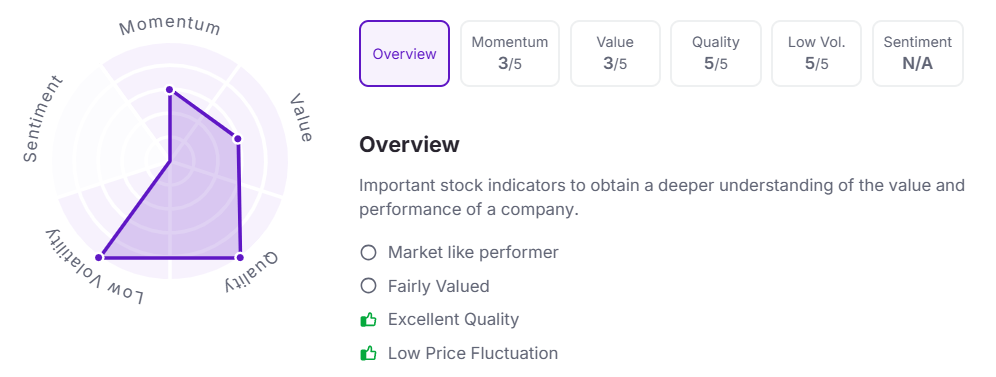Click the circle icon beside Fairly Valued

368,286
